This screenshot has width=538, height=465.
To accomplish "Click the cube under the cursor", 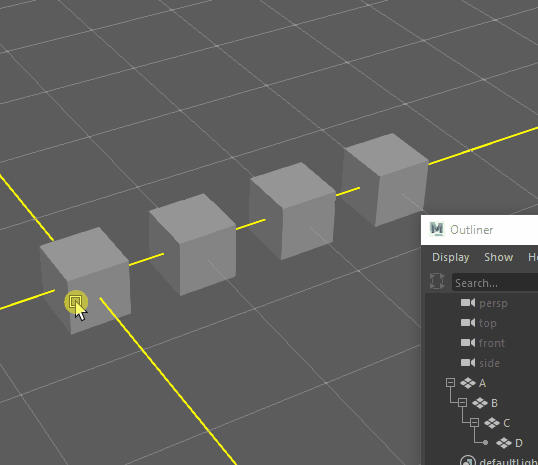I will pos(86,280).
